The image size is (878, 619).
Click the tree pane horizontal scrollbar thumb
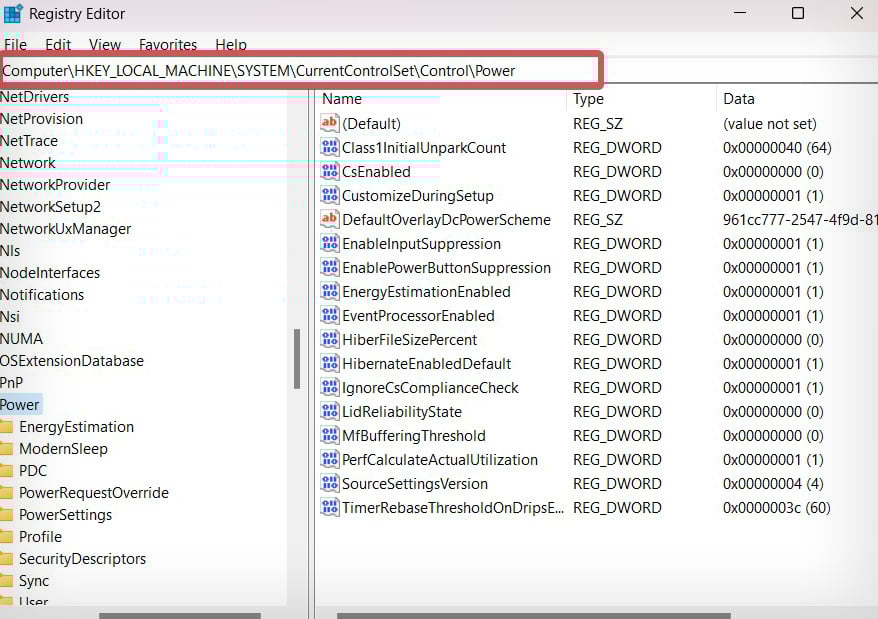[180, 616]
